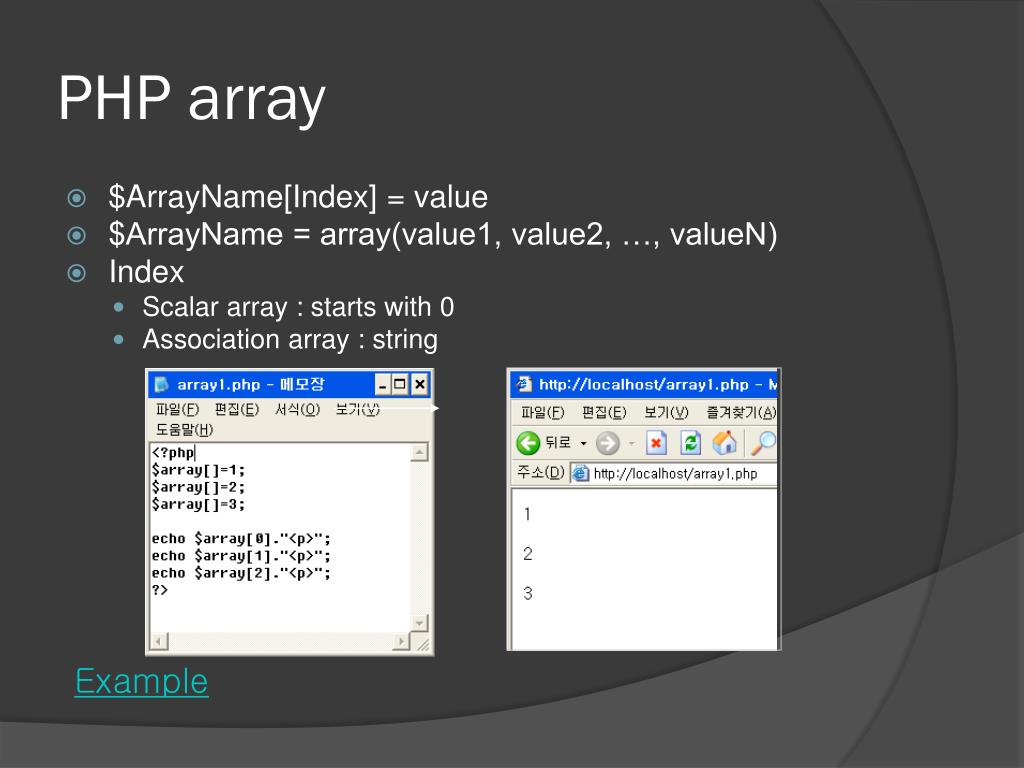Open 편집(E) menu in Notepad window
Screen dimensions: 1024x768
point(237,409)
